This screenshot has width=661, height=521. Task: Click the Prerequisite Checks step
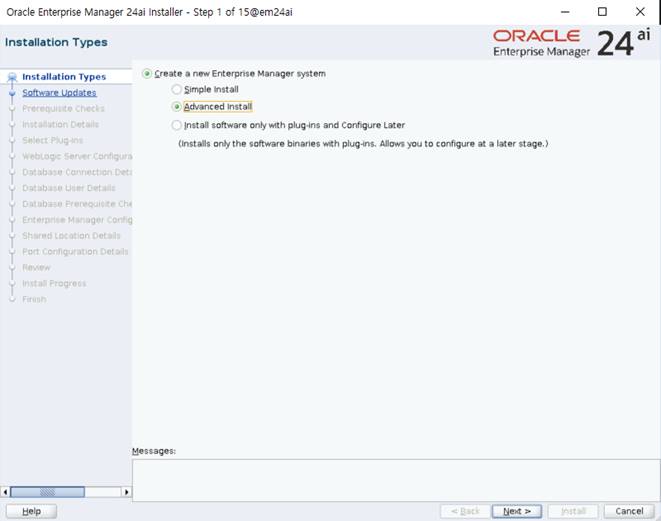point(63,109)
